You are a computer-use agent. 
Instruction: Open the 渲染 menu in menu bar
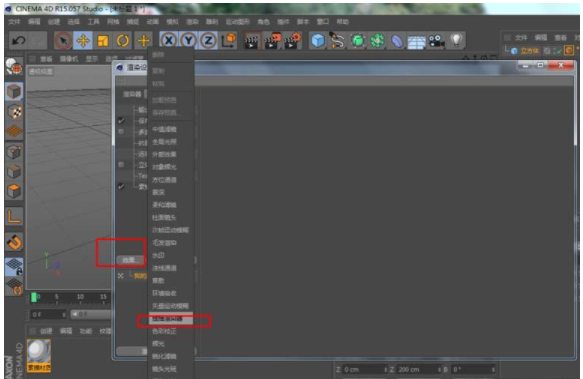192,22
